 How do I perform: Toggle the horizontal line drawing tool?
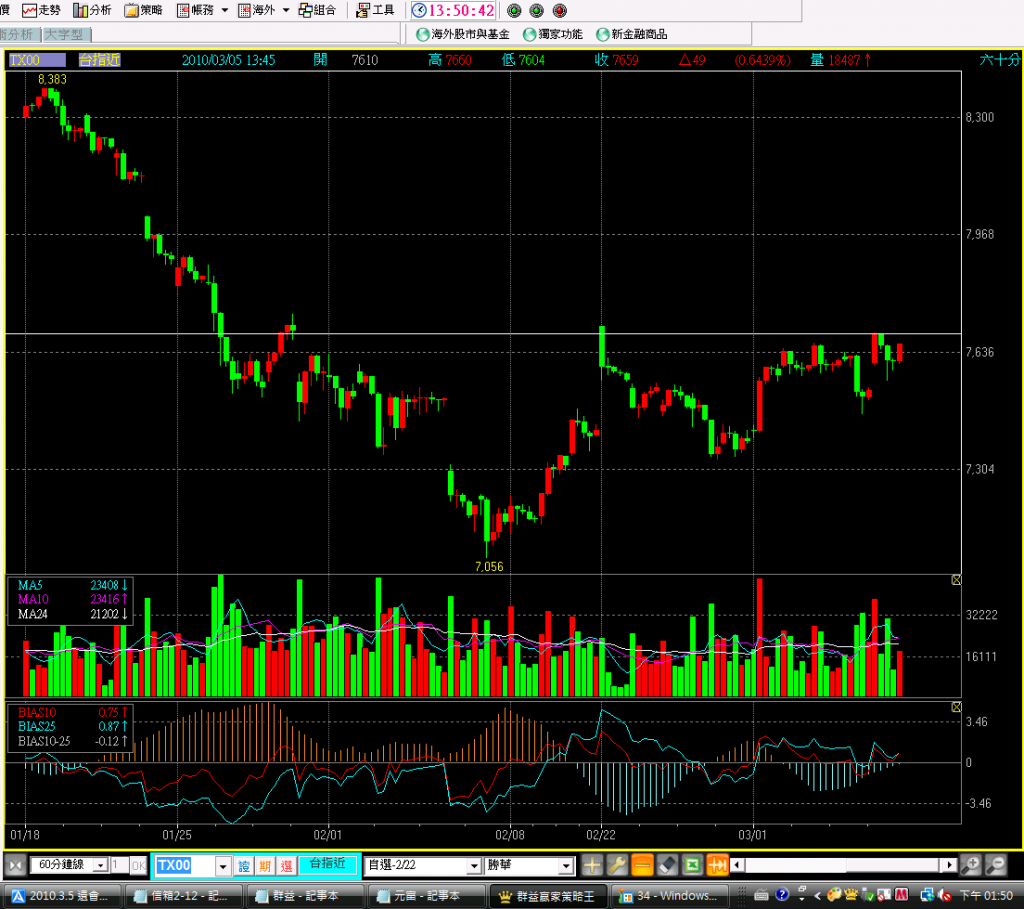[643, 866]
